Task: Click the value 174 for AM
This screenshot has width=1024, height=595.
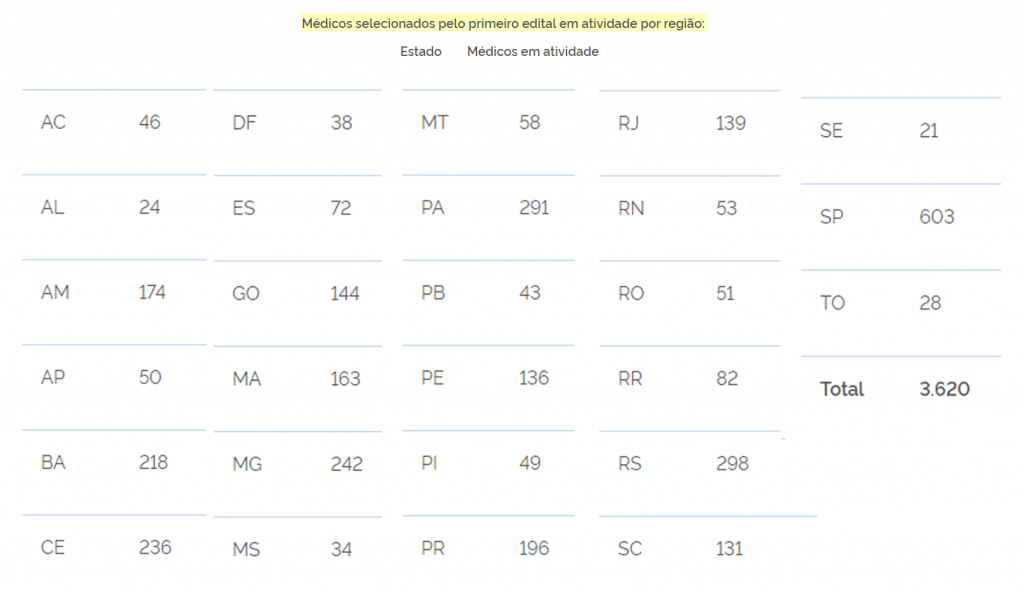Action: tap(152, 293)
